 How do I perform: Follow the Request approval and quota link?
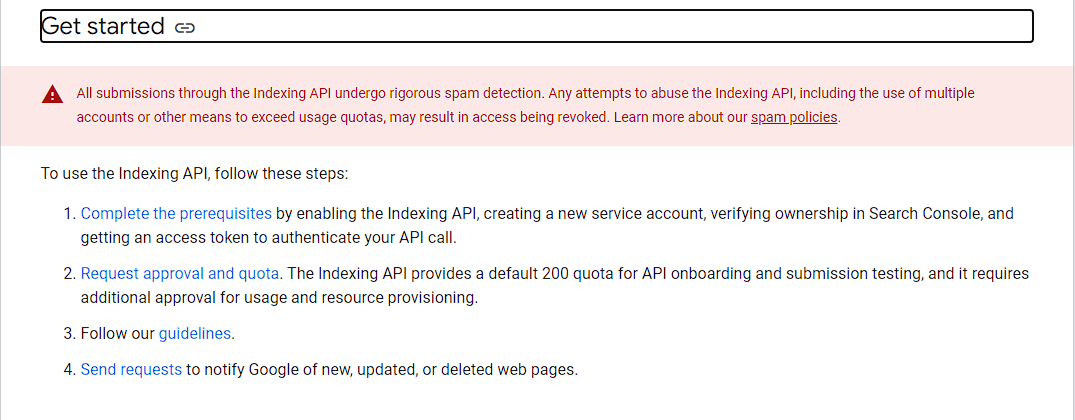pos(180,274)
